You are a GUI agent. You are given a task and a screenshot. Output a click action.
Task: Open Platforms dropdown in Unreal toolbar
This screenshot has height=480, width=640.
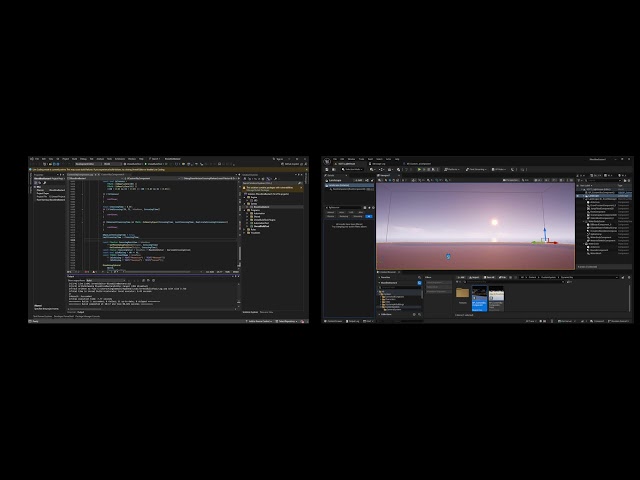click(451, 169)
